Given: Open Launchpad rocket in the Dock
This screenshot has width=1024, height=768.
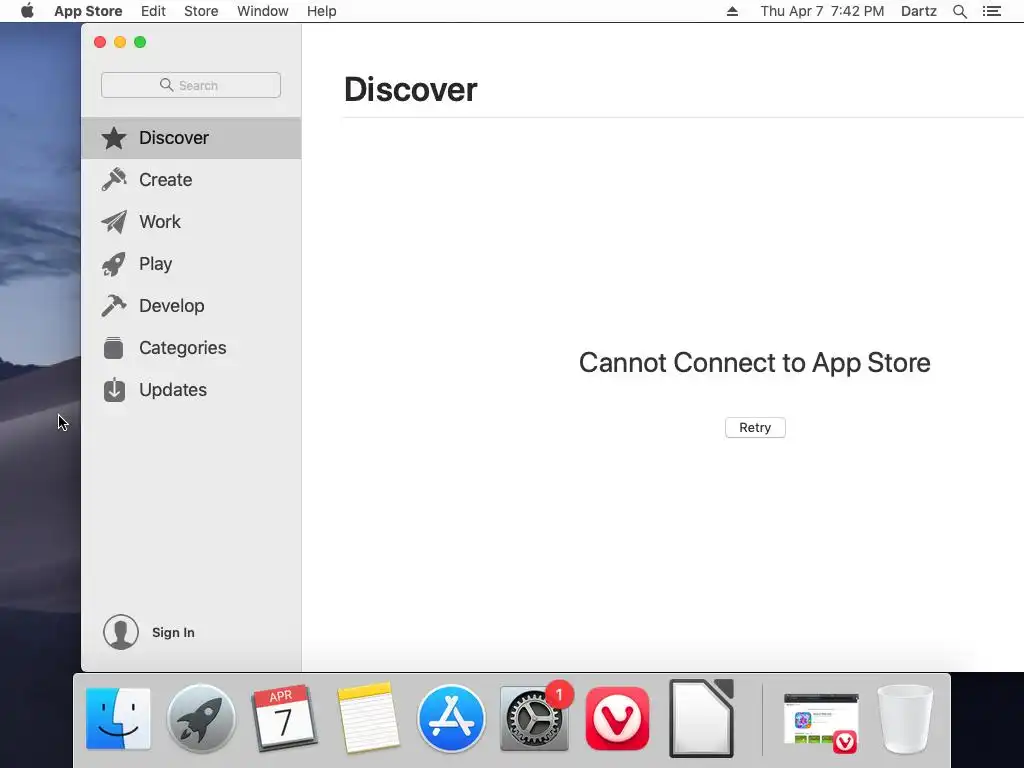Looking at the screenshot, I should (201, 718).
